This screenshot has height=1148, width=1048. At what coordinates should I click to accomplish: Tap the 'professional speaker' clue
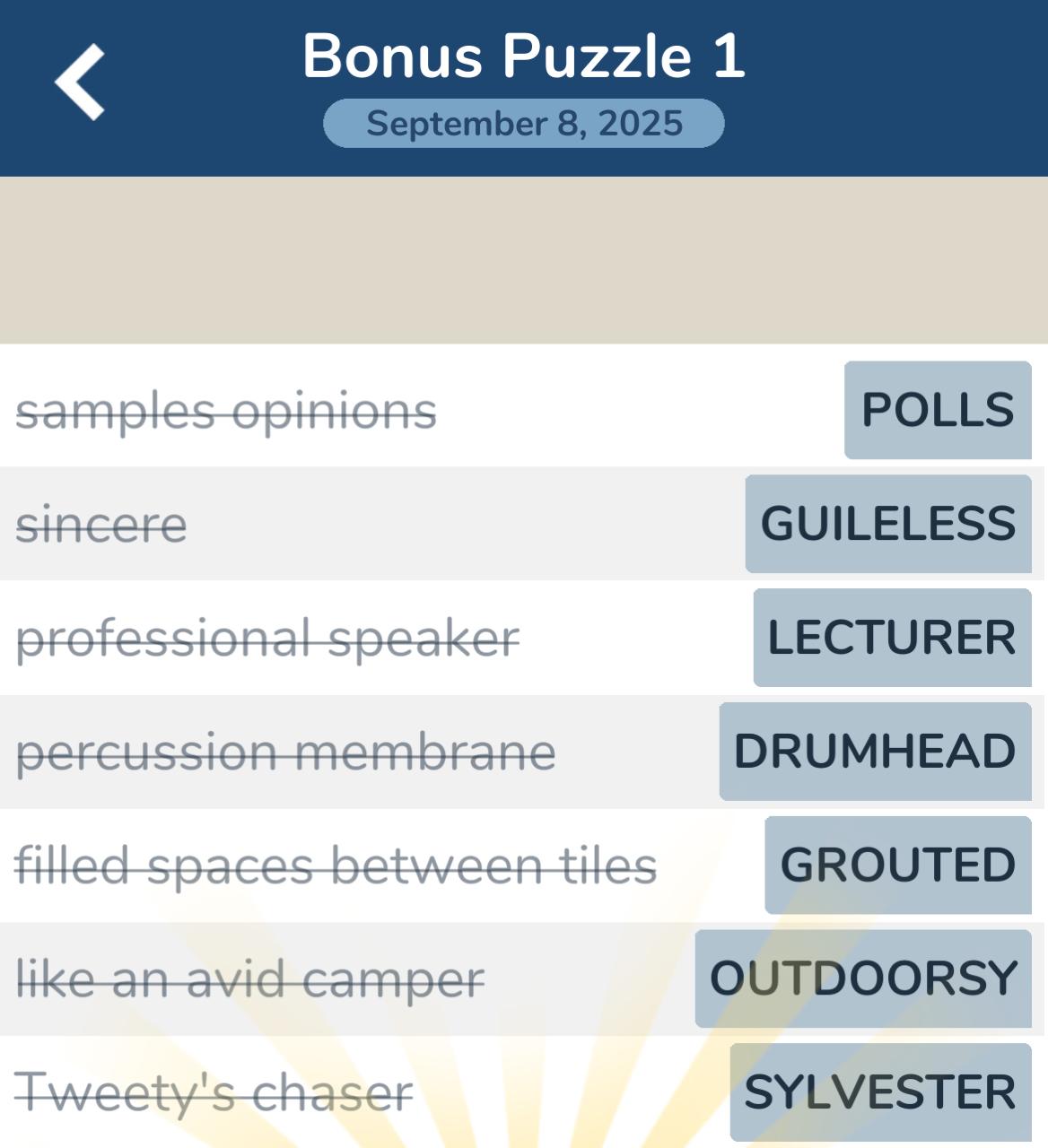(x=267, y=639)
